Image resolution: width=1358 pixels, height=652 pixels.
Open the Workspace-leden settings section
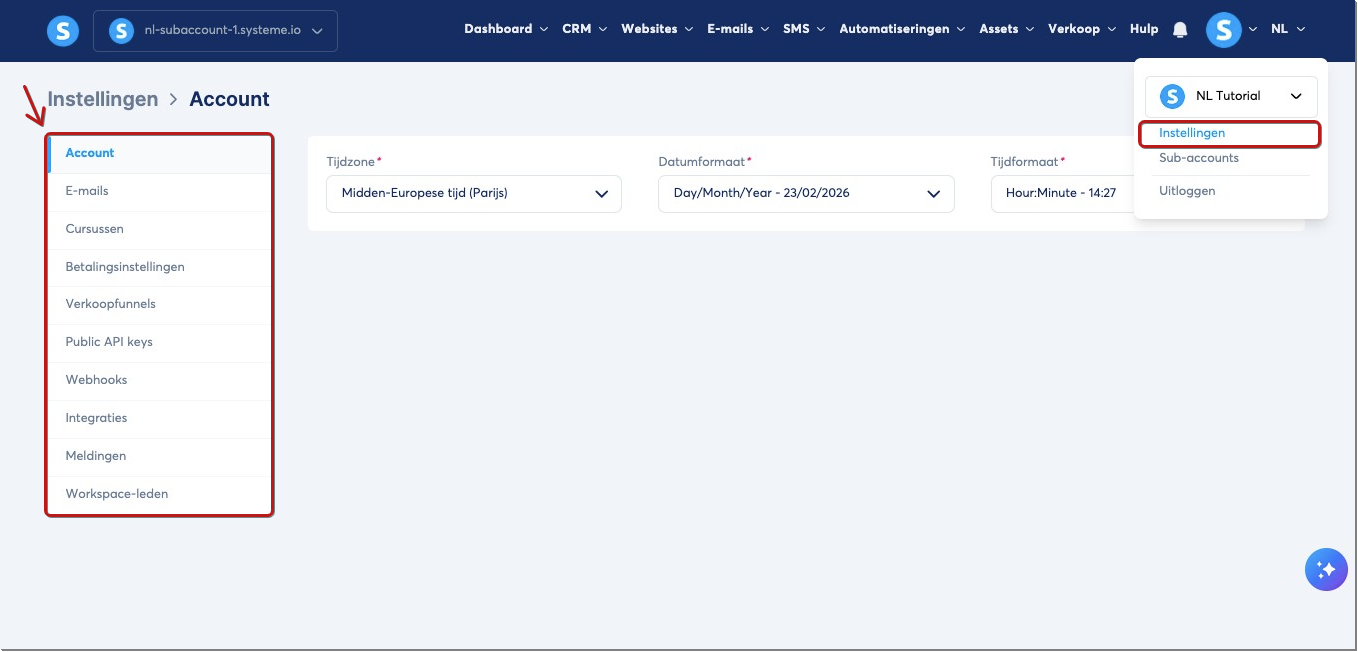(159, 494)
